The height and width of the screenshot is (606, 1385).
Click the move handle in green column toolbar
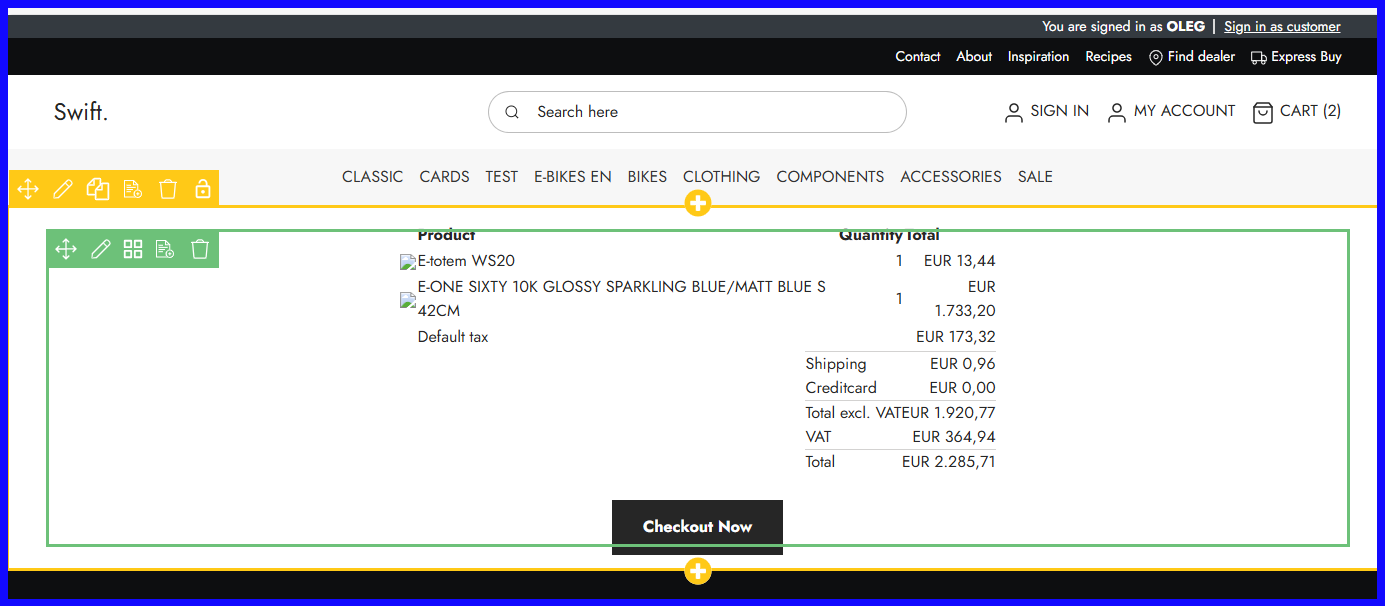click(66, 249)
